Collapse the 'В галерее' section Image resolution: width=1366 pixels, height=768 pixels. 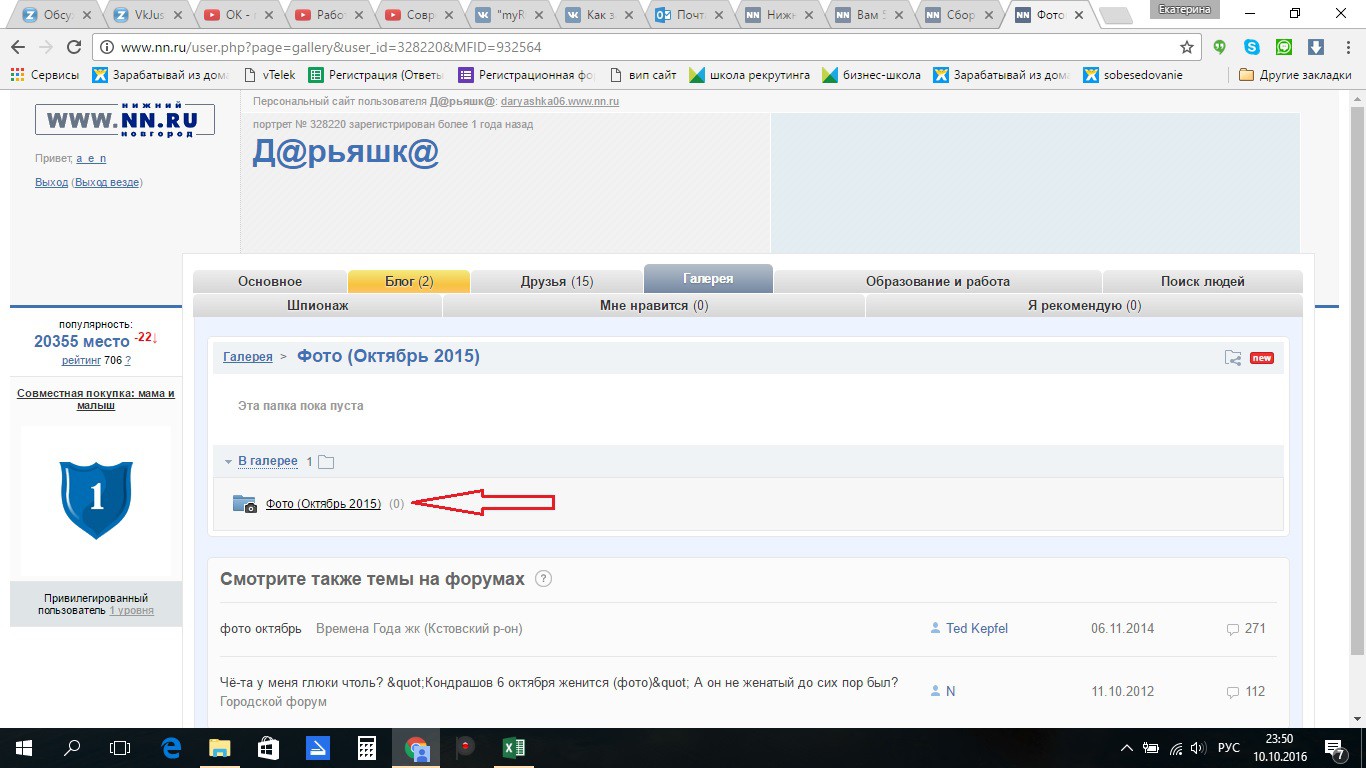(x=229, y=461)
